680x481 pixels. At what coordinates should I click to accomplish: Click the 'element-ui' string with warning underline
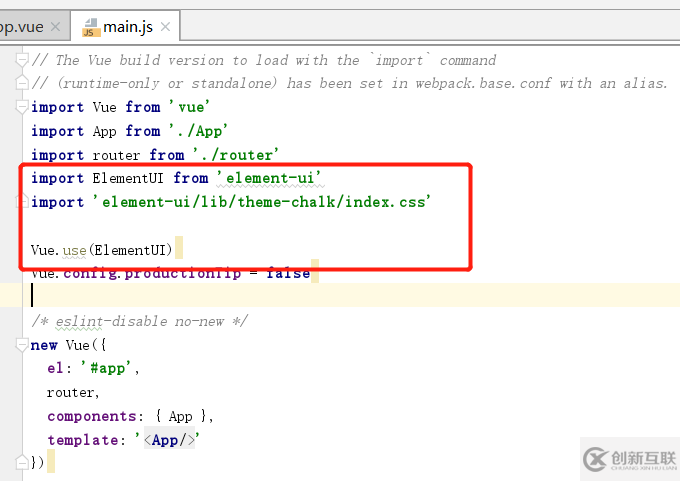pyautogui.click(x=269, y=178)
